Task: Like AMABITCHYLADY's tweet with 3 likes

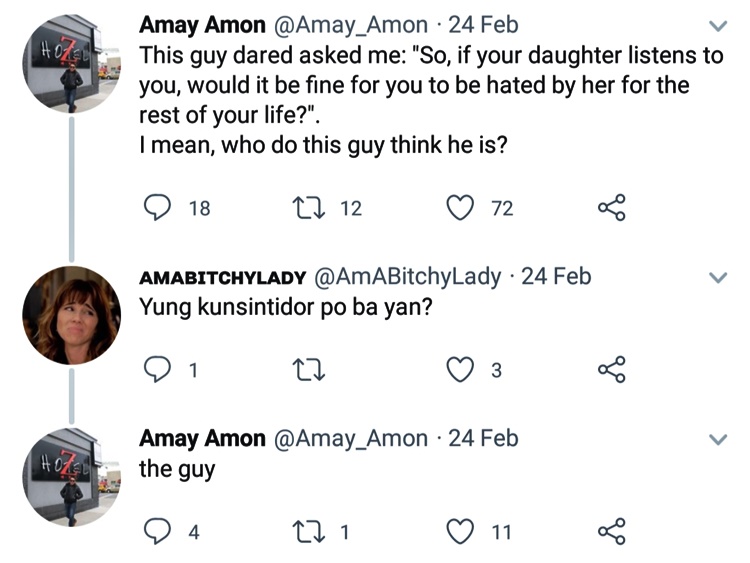Action: (x=458, y=370)
